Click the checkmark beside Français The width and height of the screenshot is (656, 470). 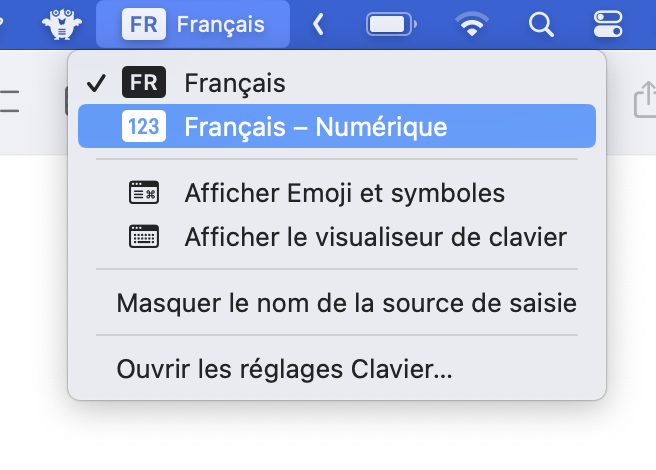tap(97, 83)
